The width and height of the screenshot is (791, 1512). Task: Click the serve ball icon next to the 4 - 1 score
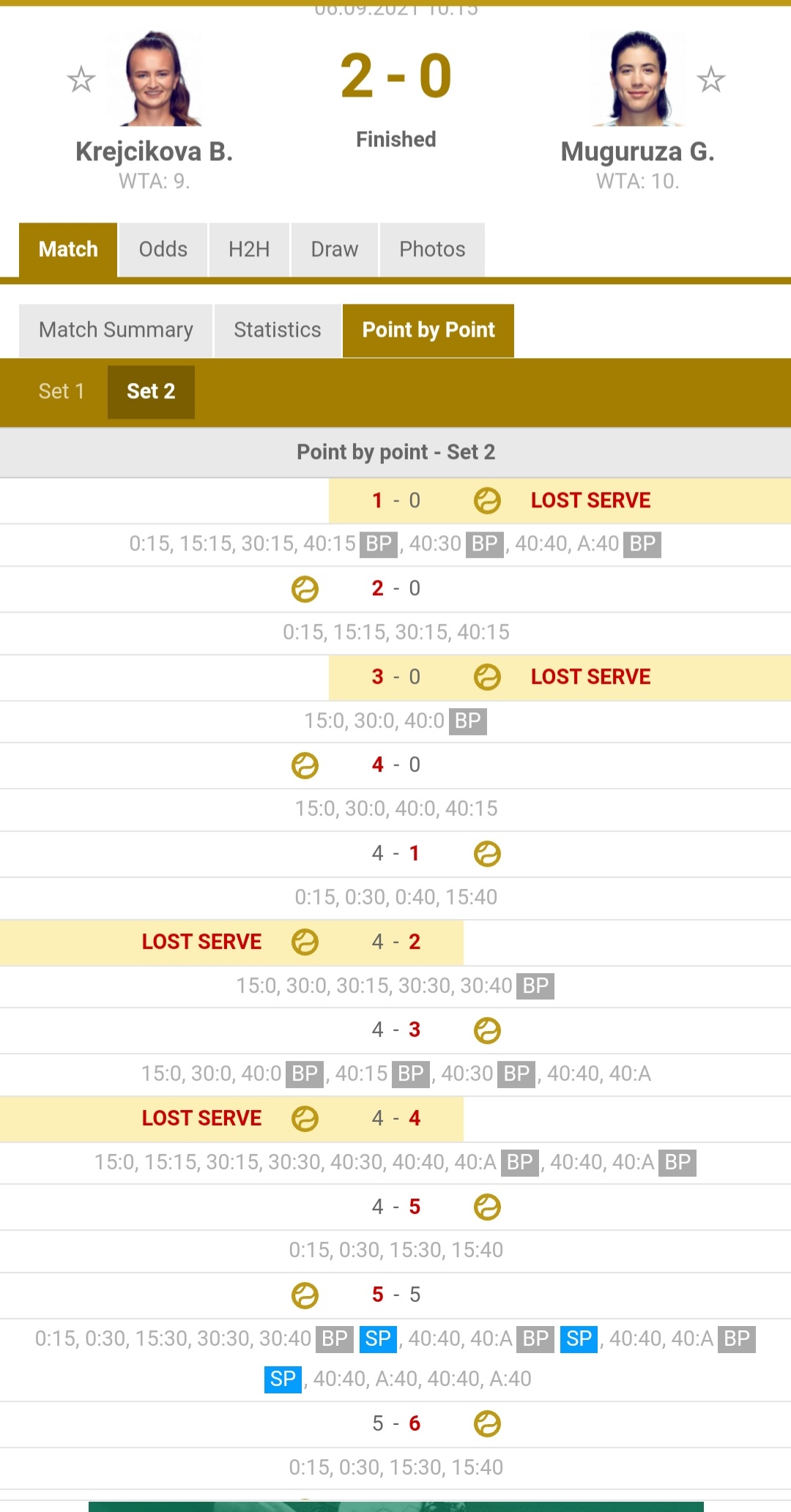[x=487, y=854]
